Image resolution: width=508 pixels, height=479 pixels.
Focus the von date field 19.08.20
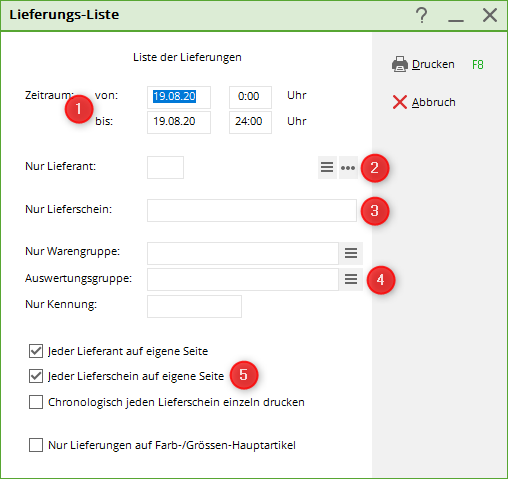pyautogui.click(x=179, y=97)
